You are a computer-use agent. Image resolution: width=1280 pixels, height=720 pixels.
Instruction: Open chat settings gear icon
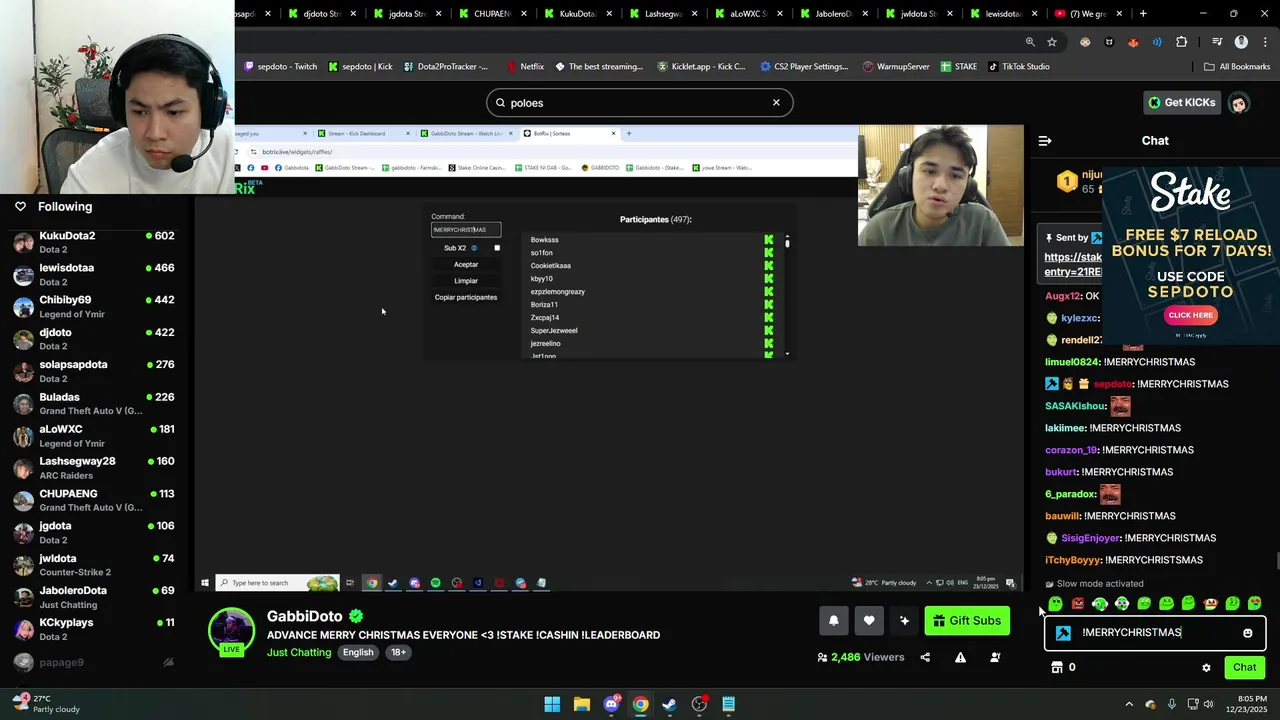click(1206, 667)
